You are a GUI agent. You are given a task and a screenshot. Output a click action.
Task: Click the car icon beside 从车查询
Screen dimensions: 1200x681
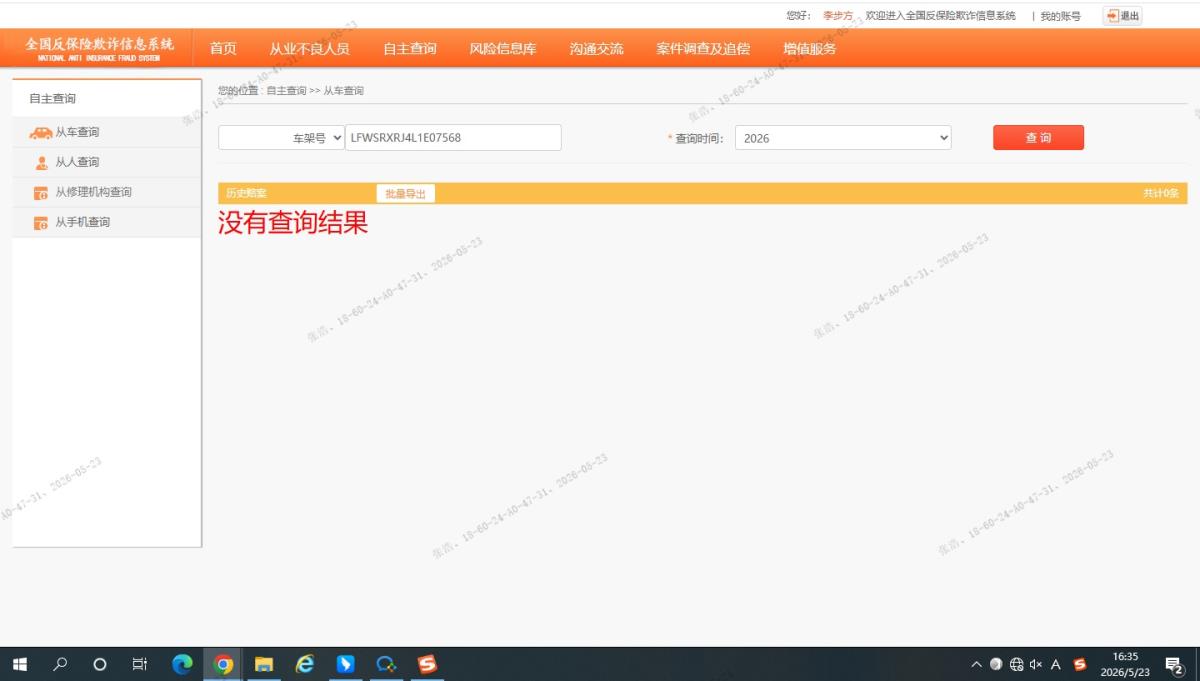(x=41, y=132)
